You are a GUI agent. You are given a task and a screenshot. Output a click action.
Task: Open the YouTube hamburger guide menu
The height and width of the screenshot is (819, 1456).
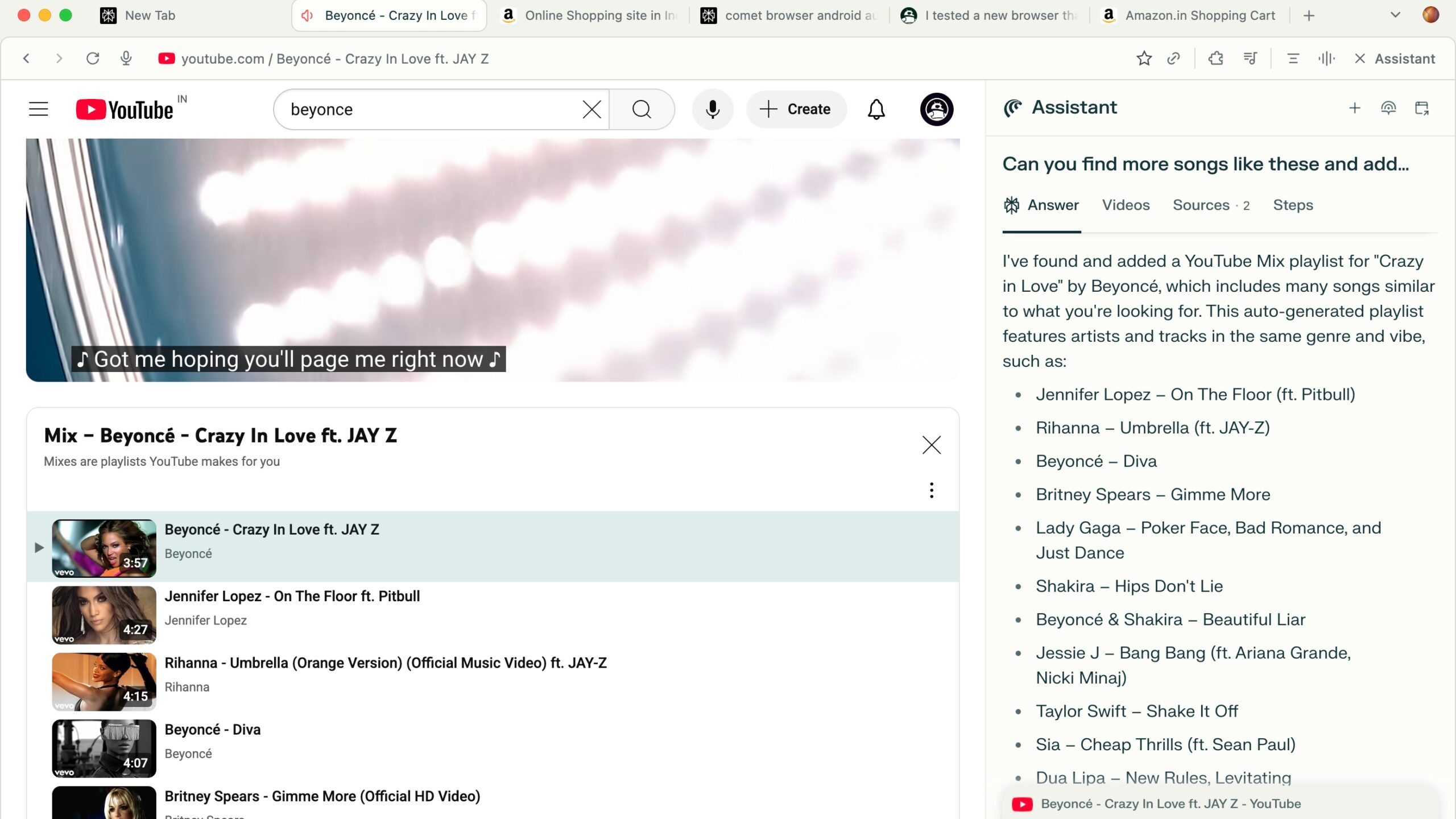[x=39, y=109]
